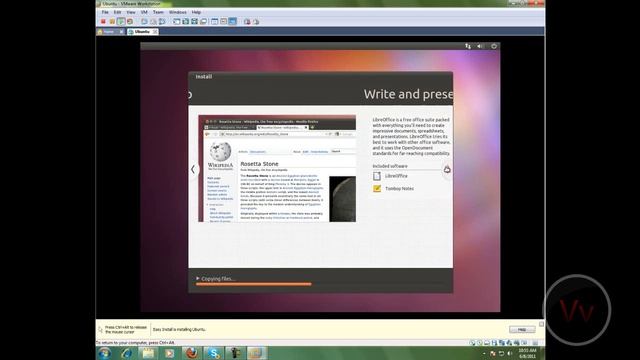Image resolution: width=640 pixels, height=360 pixels.
Task: Open the Windows Start menu orb
Action: tap(104, 353)
